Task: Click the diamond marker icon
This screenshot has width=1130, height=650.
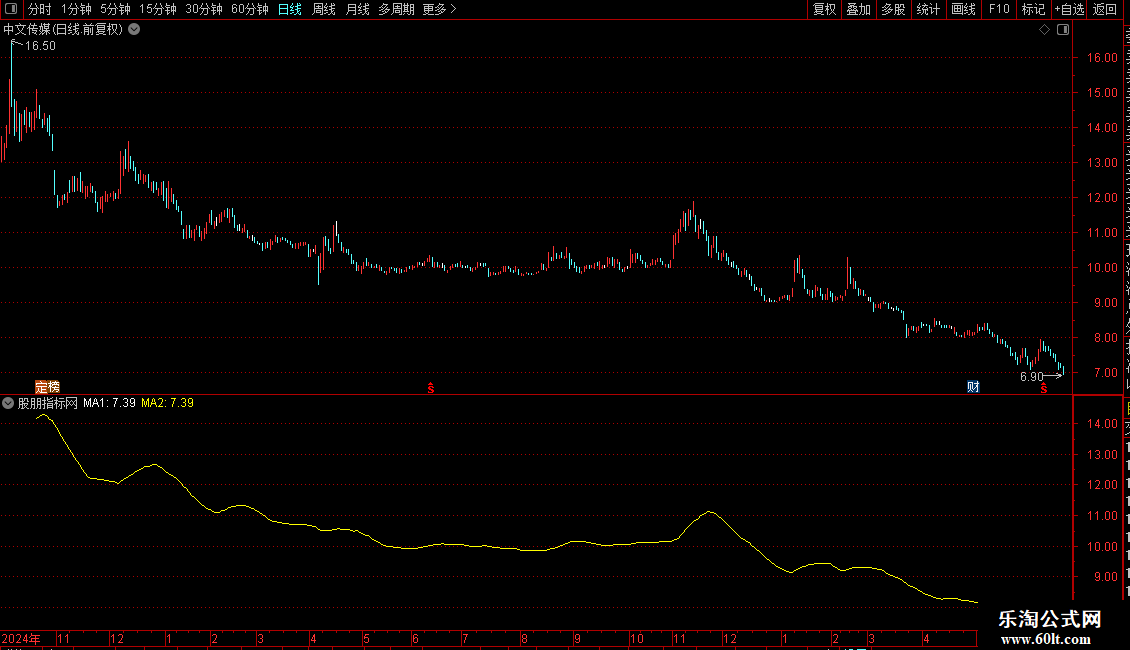Action: tap(1044, 30)
